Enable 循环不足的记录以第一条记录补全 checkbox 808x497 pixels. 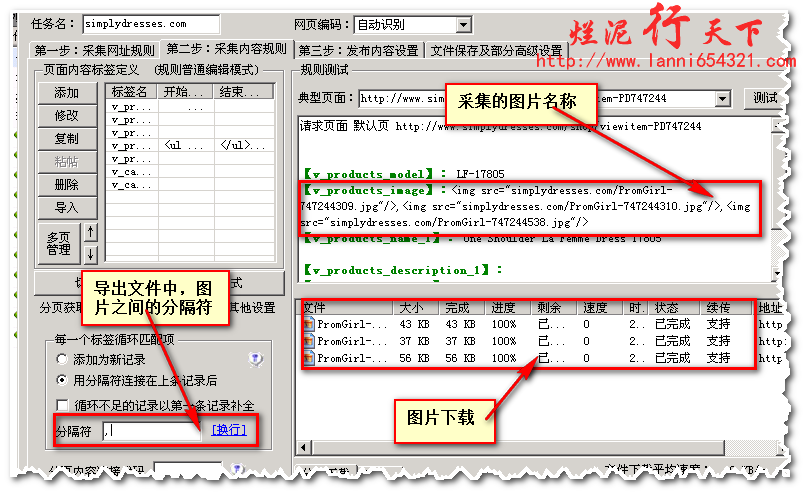(x=64, y=405)
